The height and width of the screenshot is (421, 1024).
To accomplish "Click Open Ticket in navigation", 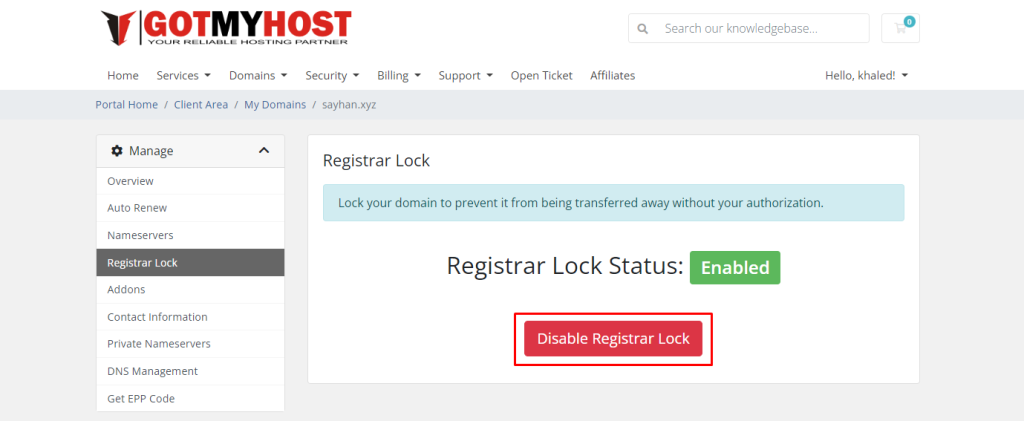I will (543, 75).
